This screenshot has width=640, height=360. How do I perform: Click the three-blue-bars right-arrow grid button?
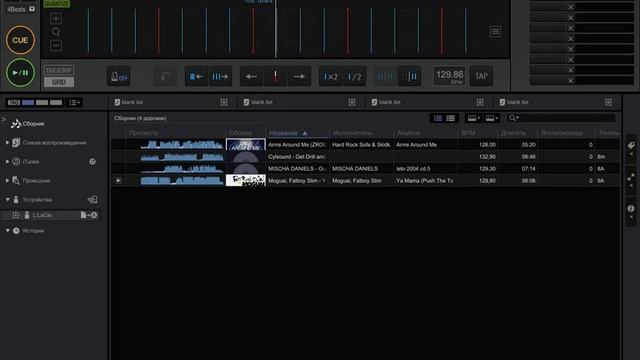point(220,76)
